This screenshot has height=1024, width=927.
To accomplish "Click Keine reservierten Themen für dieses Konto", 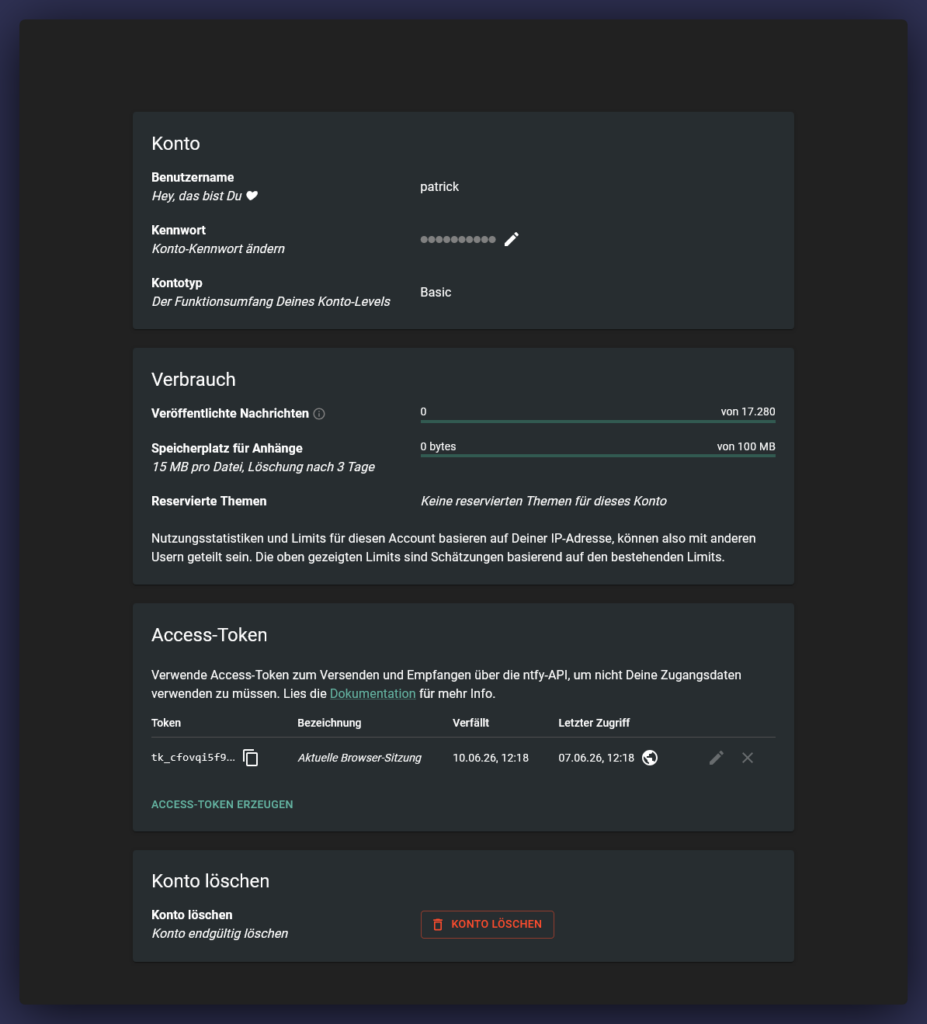I will pyautogui.click(x=544, y=501).
